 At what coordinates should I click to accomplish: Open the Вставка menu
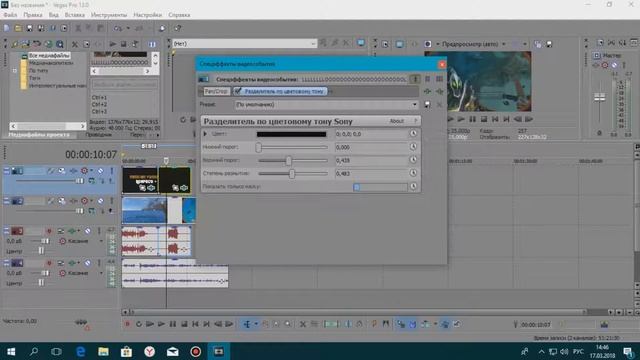click(75, 15)
